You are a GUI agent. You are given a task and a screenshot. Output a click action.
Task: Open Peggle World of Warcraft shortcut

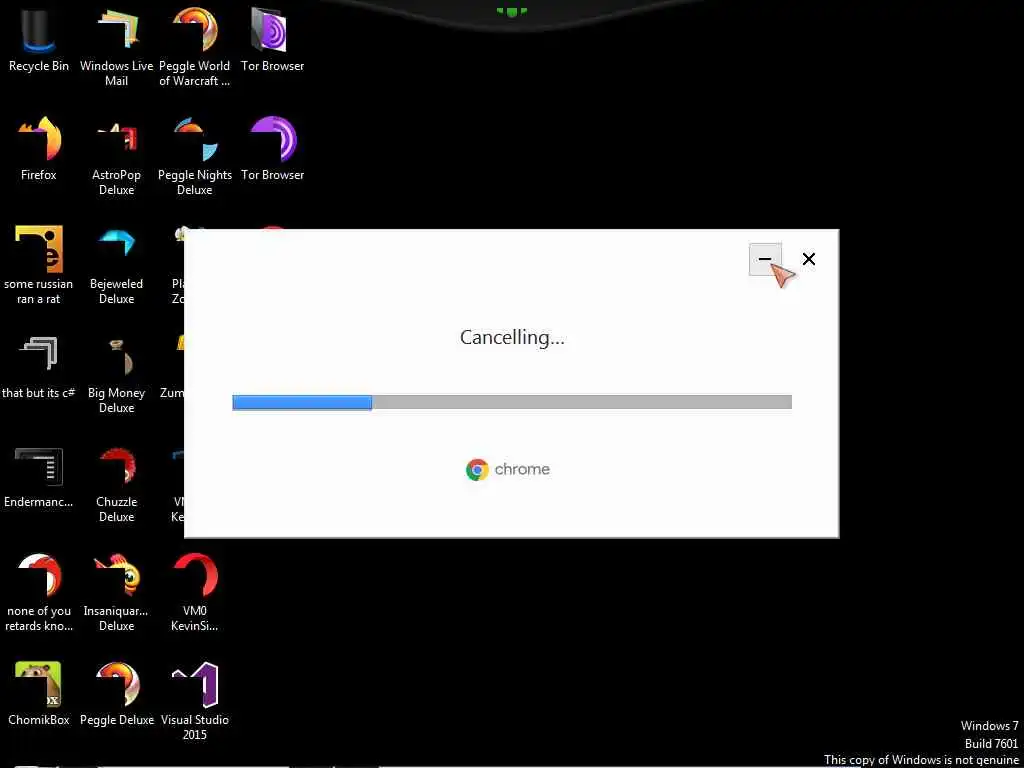(x=195, y=46)
